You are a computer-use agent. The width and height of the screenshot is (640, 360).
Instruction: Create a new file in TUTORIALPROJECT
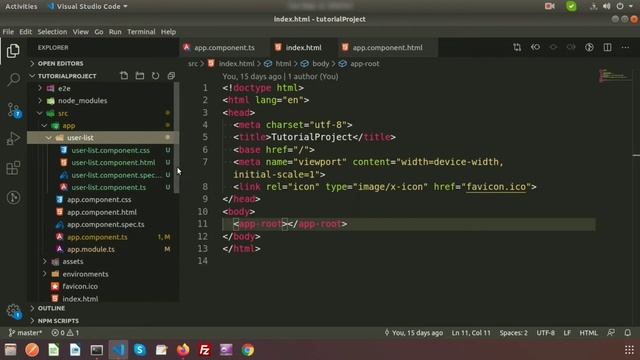[124, 76]
